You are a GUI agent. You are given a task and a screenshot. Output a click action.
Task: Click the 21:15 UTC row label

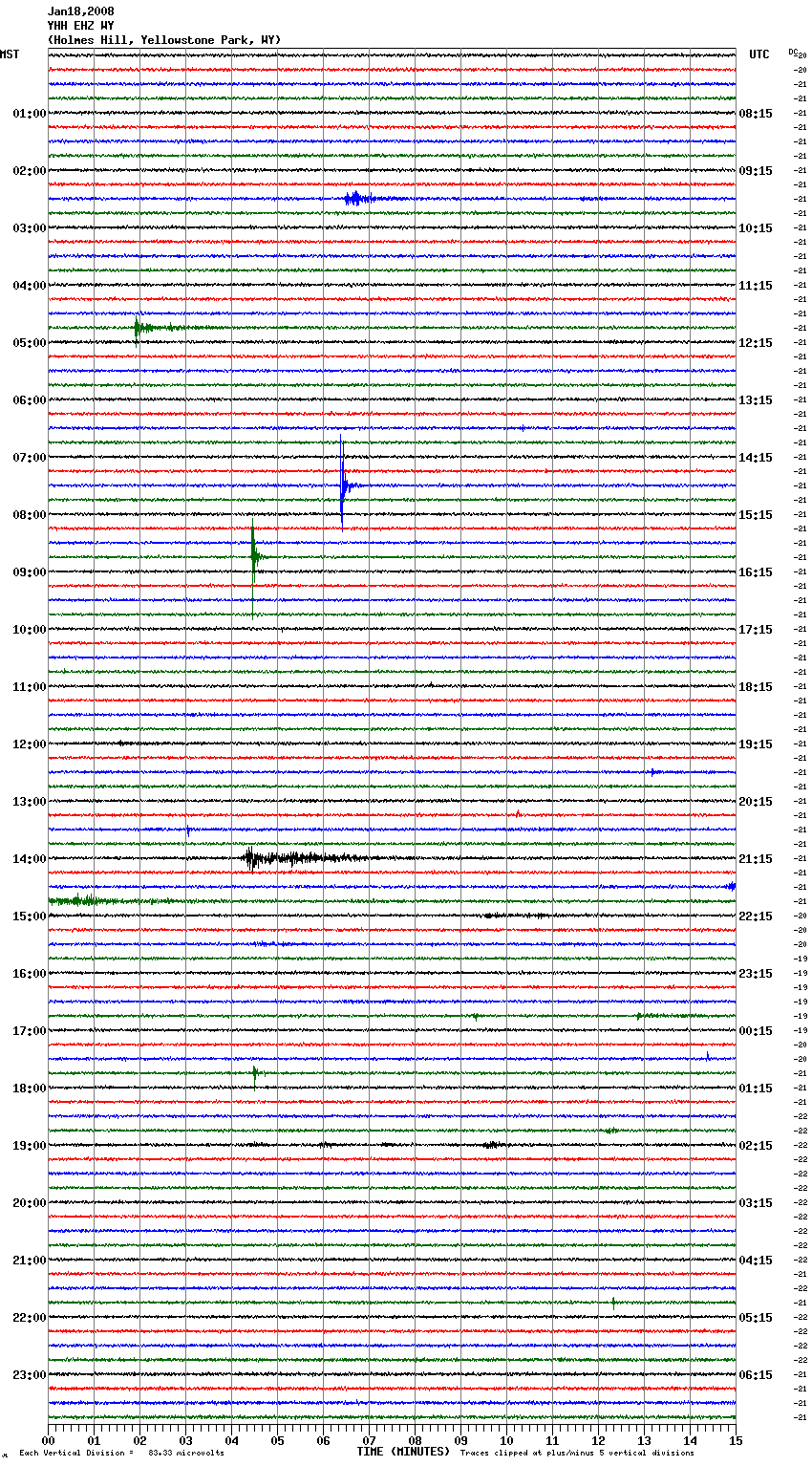click(756, 859)
